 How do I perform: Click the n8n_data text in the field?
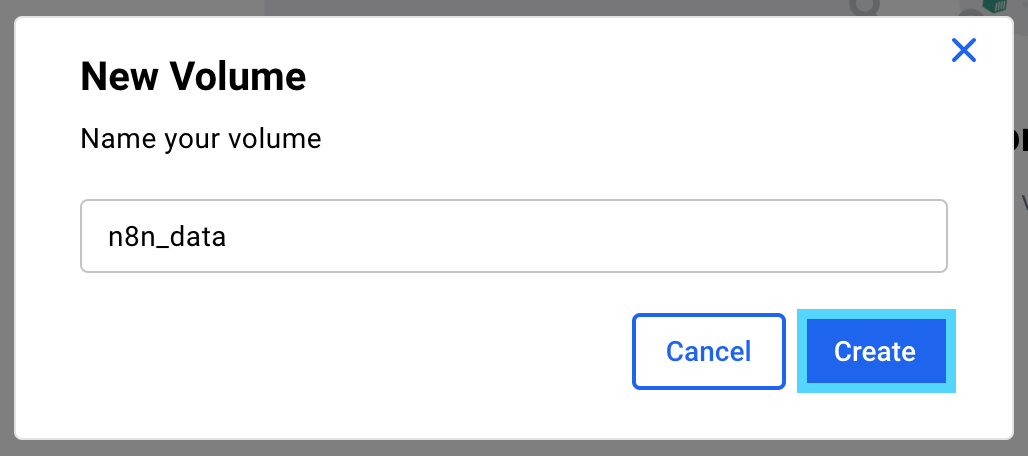[167, 237]
